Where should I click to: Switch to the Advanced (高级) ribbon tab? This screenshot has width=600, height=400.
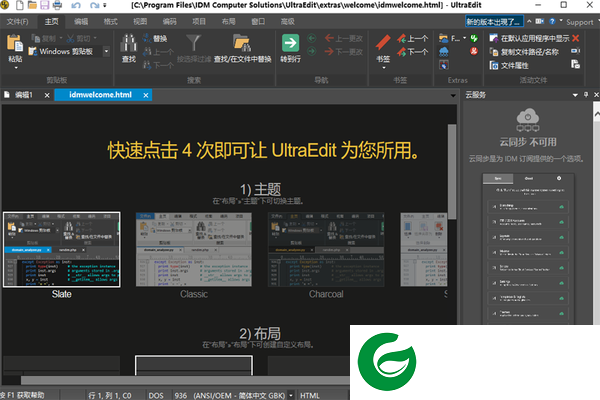click(287, 22)
